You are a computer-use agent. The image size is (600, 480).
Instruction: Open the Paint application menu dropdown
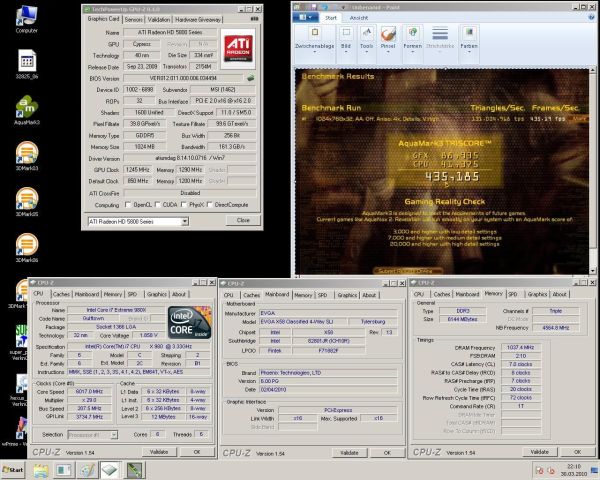[x=305, y=17]
